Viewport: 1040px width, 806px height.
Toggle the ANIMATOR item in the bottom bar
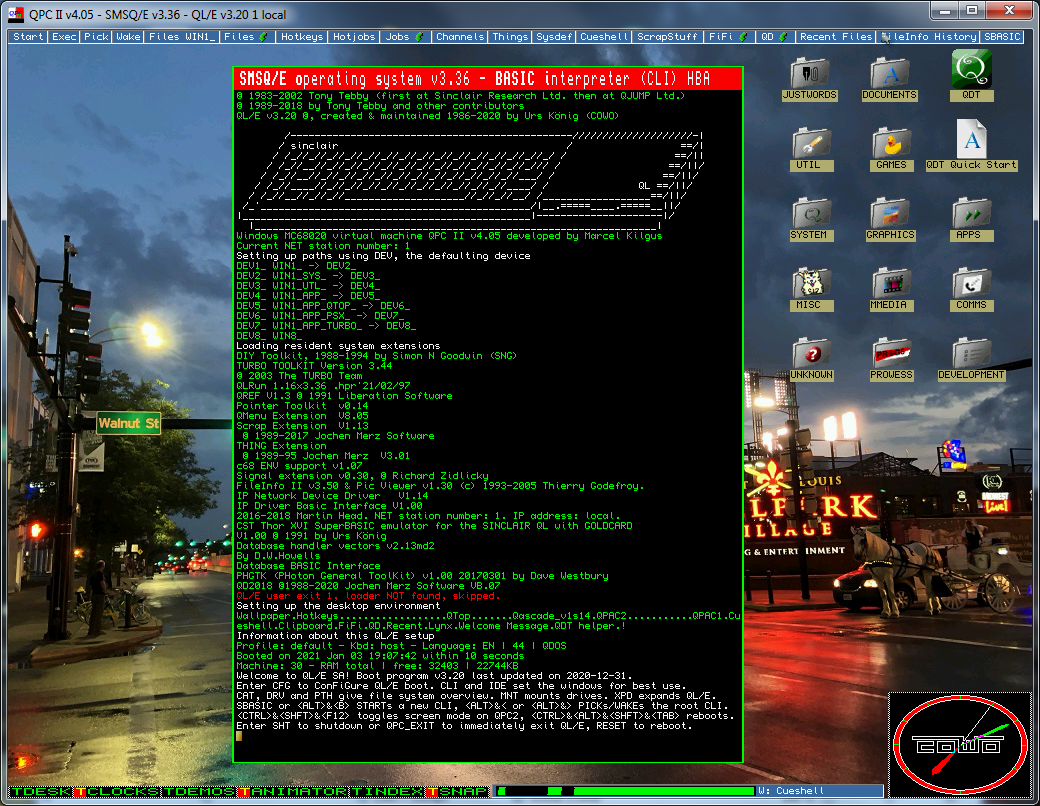pos(292,791)
